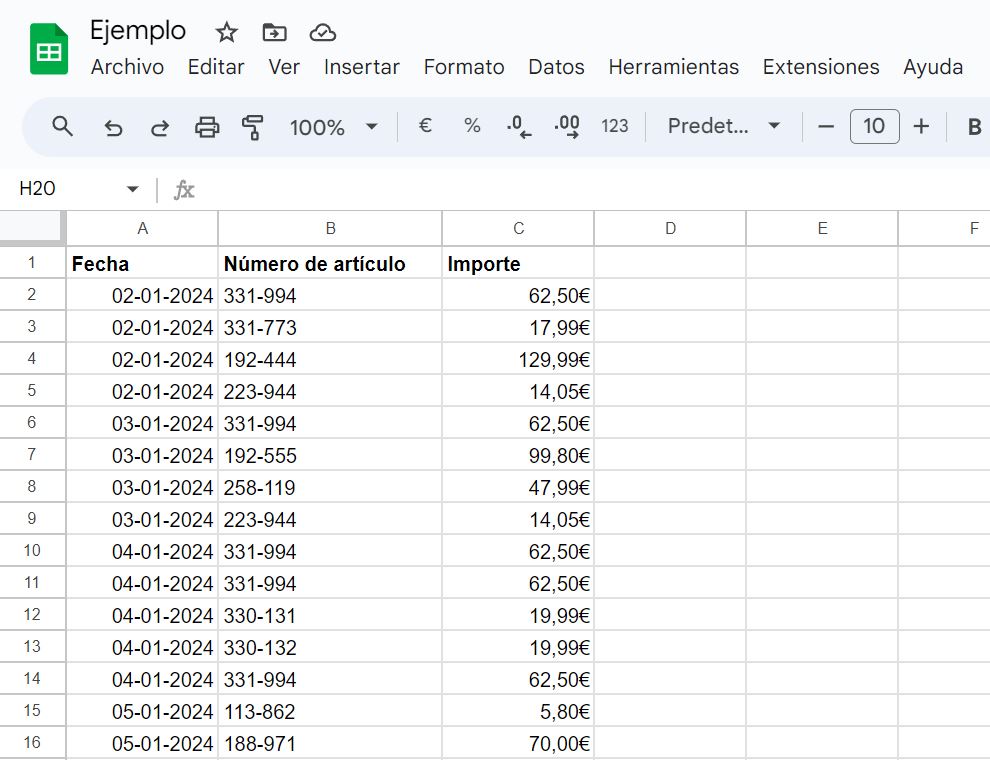990x760 pixels.
Task: Increase decimal places
Action: click(x=567, y=126)
